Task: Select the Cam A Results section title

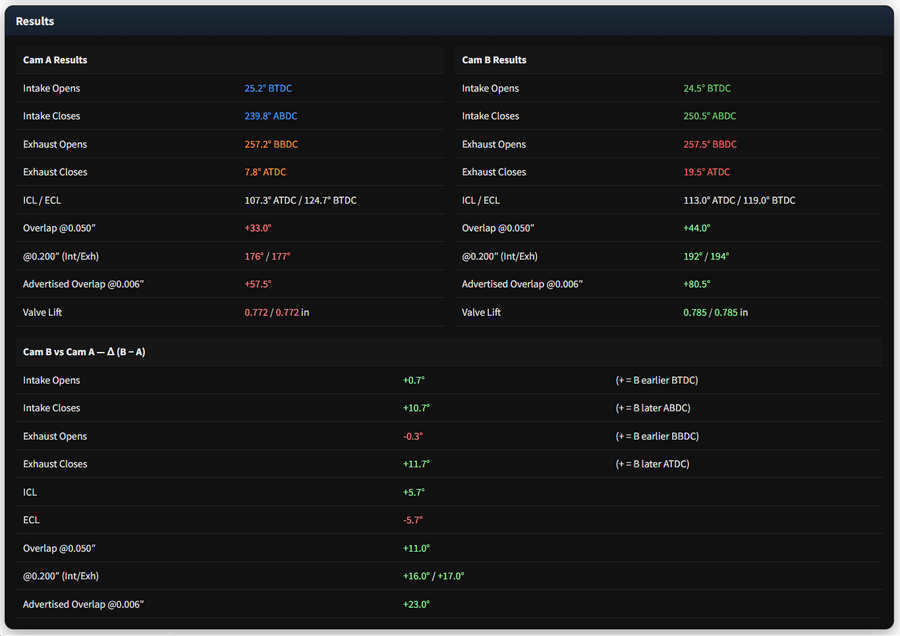Action: [55, 60]
